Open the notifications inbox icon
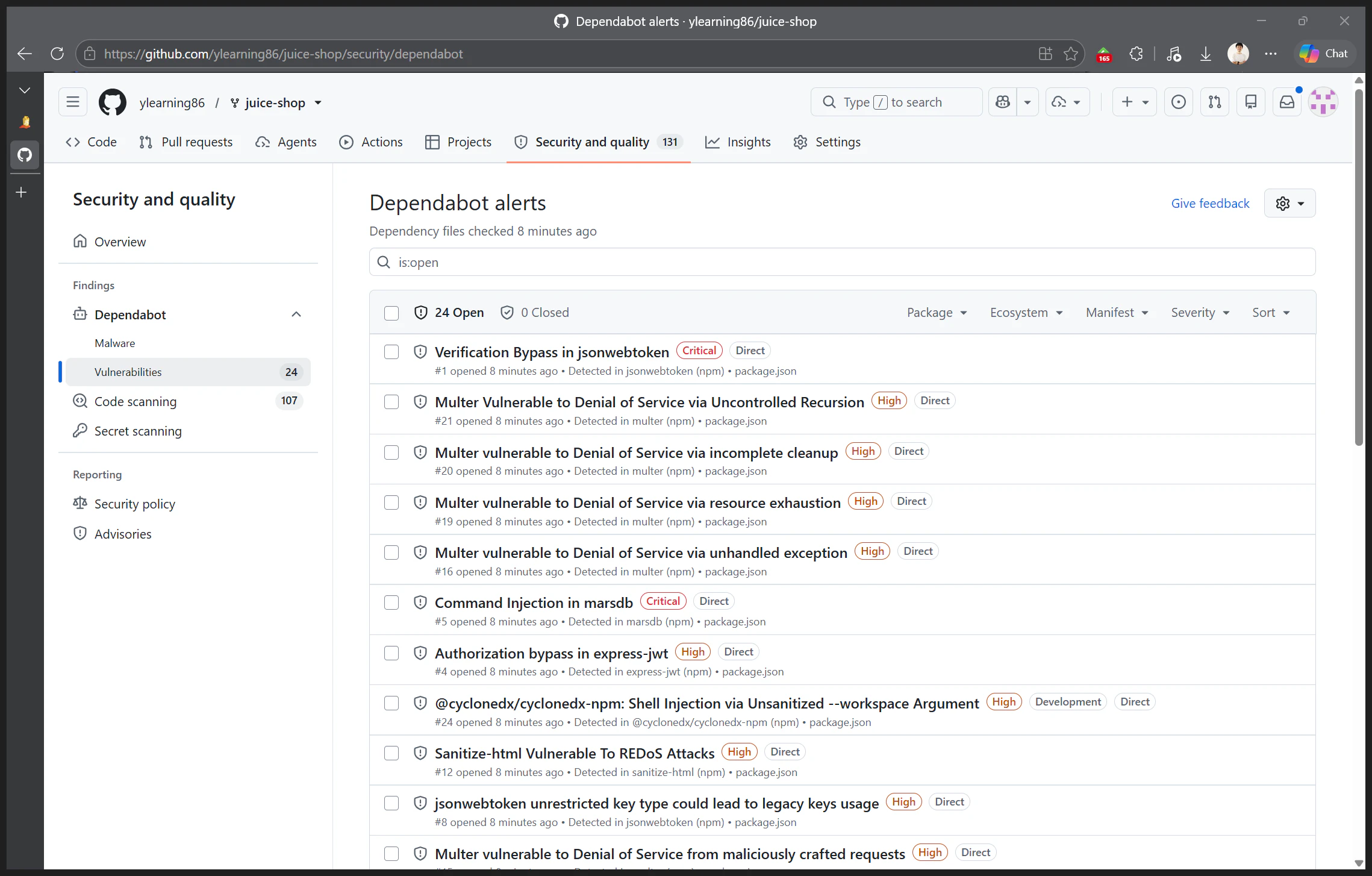Viewport: 1372px width, 876px height. (1287, 102)
